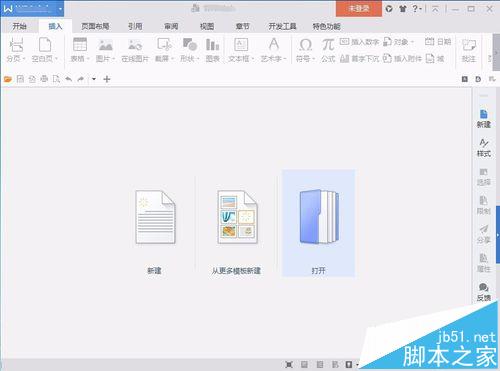
Task: Open the 样式 styles sidebar icon
Action: click(484, 148)
